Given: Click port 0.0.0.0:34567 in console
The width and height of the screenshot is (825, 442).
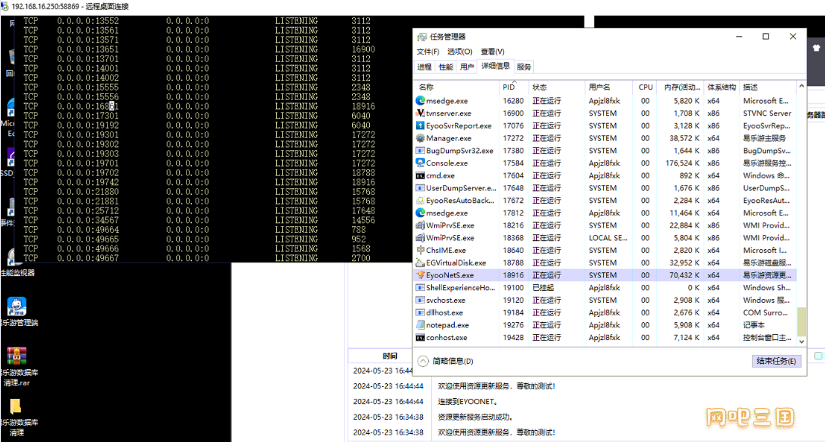Looking at the screenshot, I should coord(88,220).
